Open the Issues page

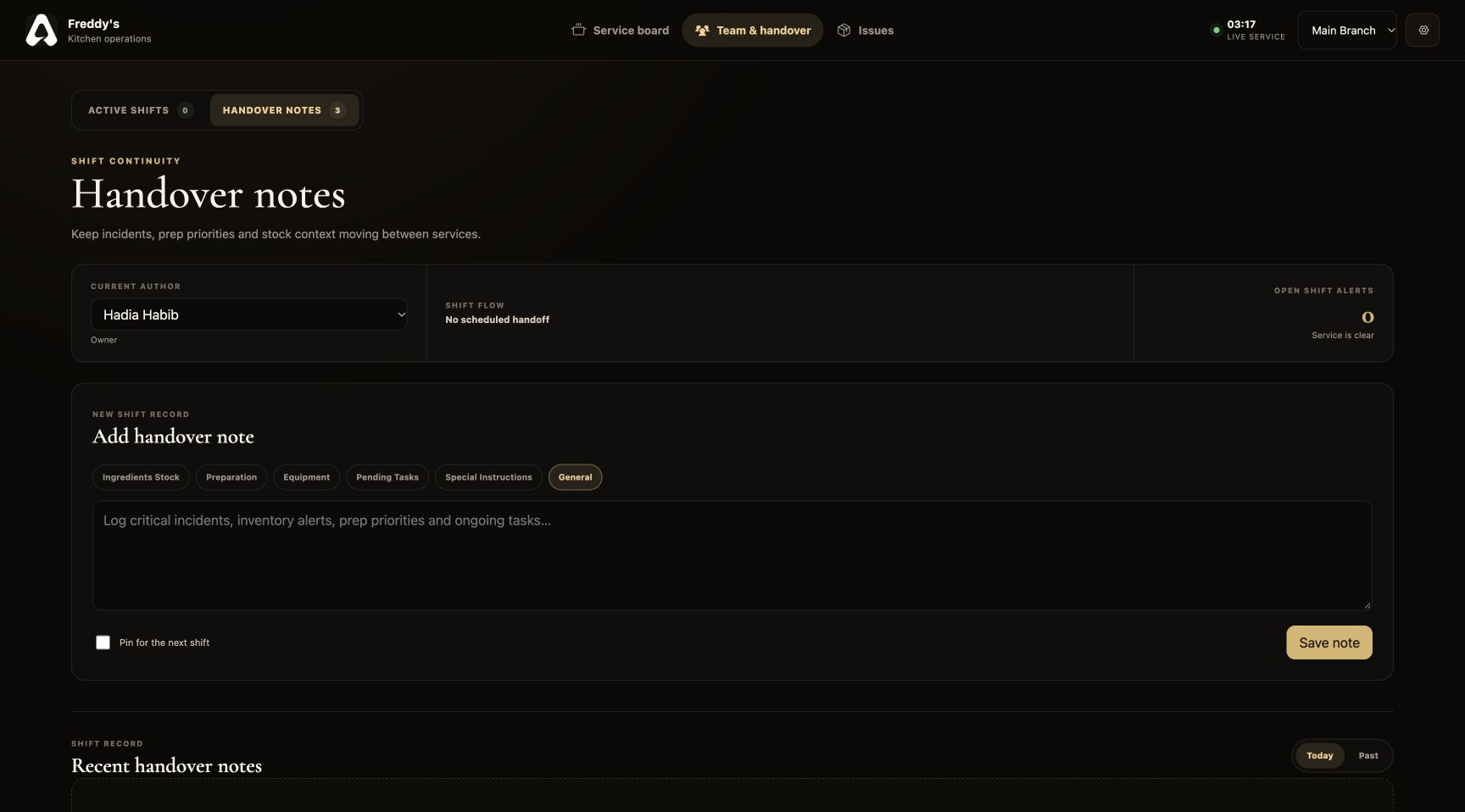[865, 31]
